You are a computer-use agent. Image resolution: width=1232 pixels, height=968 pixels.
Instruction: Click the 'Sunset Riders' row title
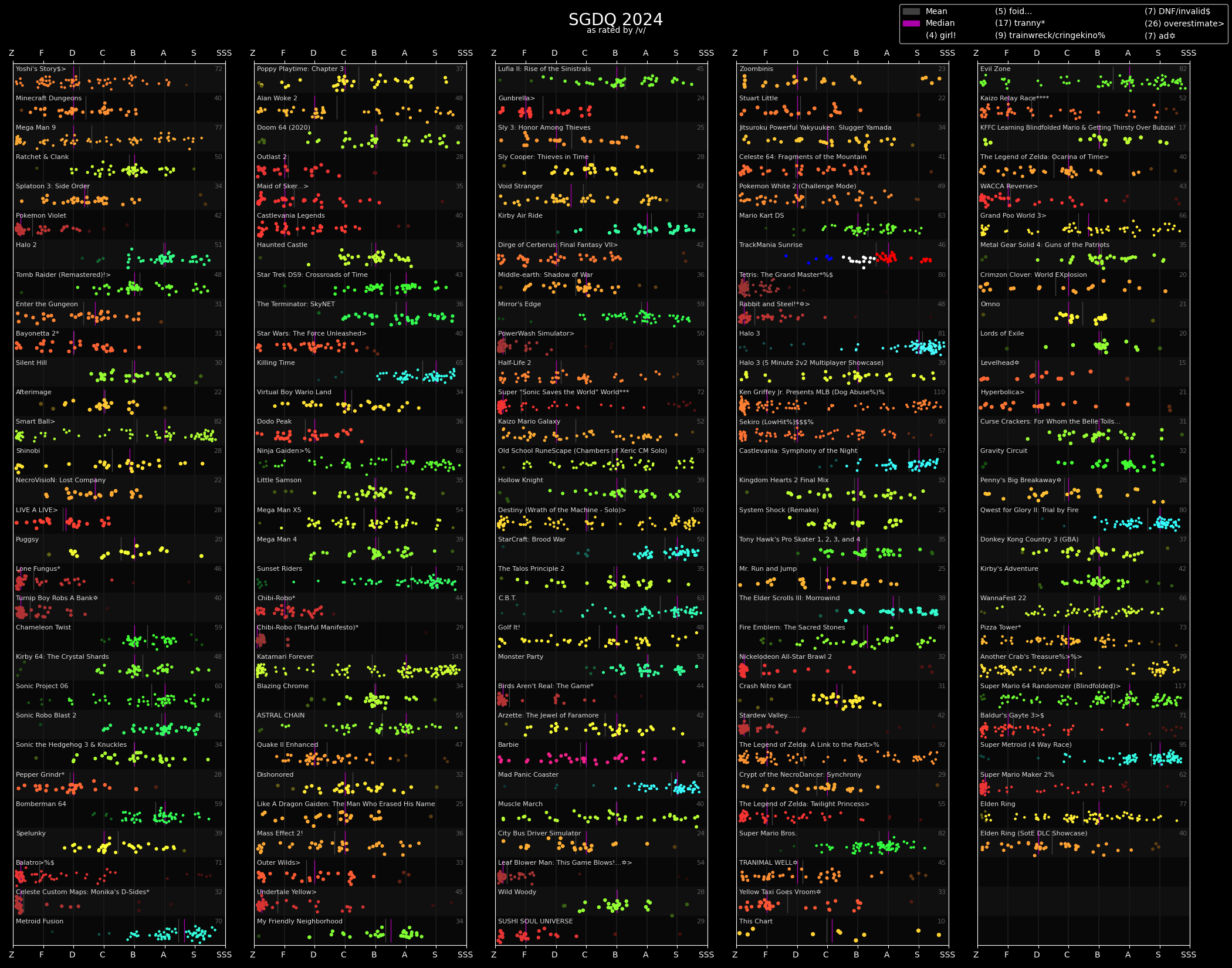280,569
